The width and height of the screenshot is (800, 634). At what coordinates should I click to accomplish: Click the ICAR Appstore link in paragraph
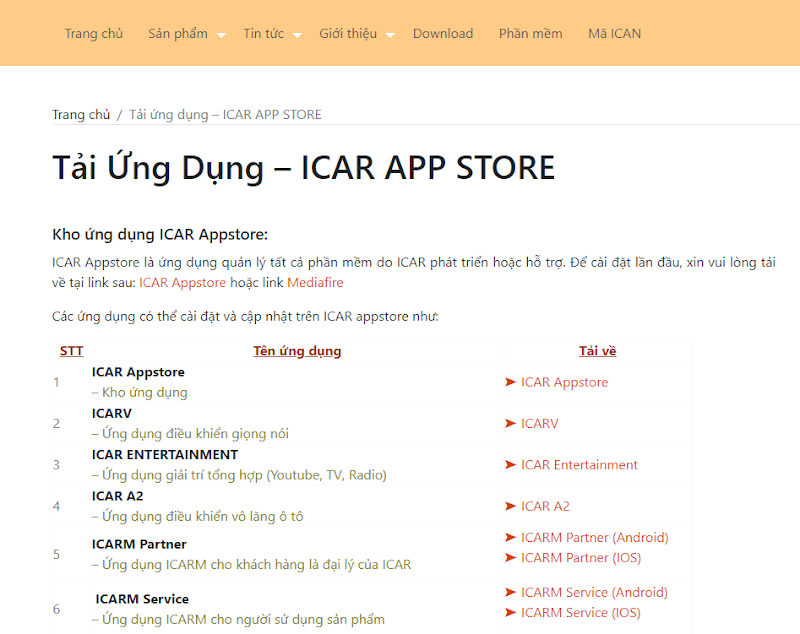pyautogui.click(x=183, y=283)
